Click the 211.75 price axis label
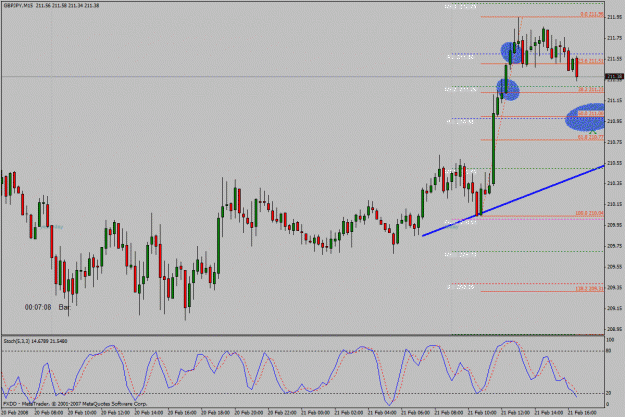 click(615, 38)
